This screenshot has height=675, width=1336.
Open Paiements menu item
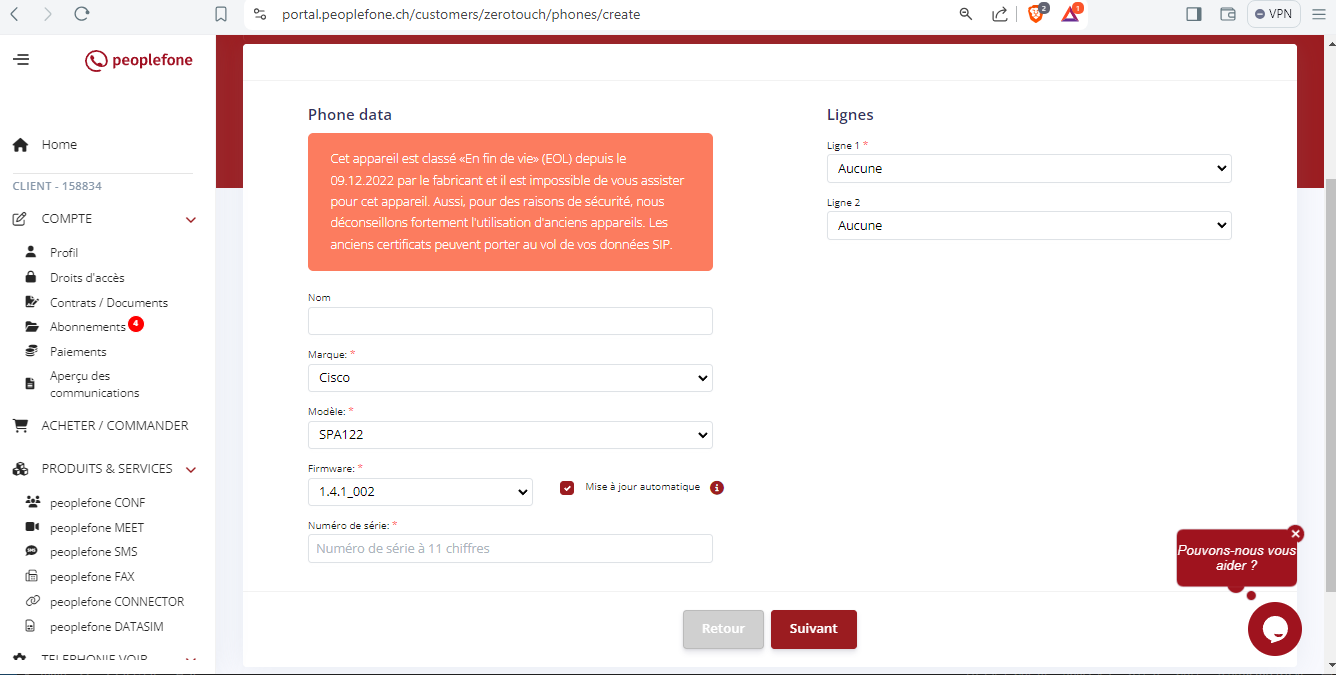78,352
